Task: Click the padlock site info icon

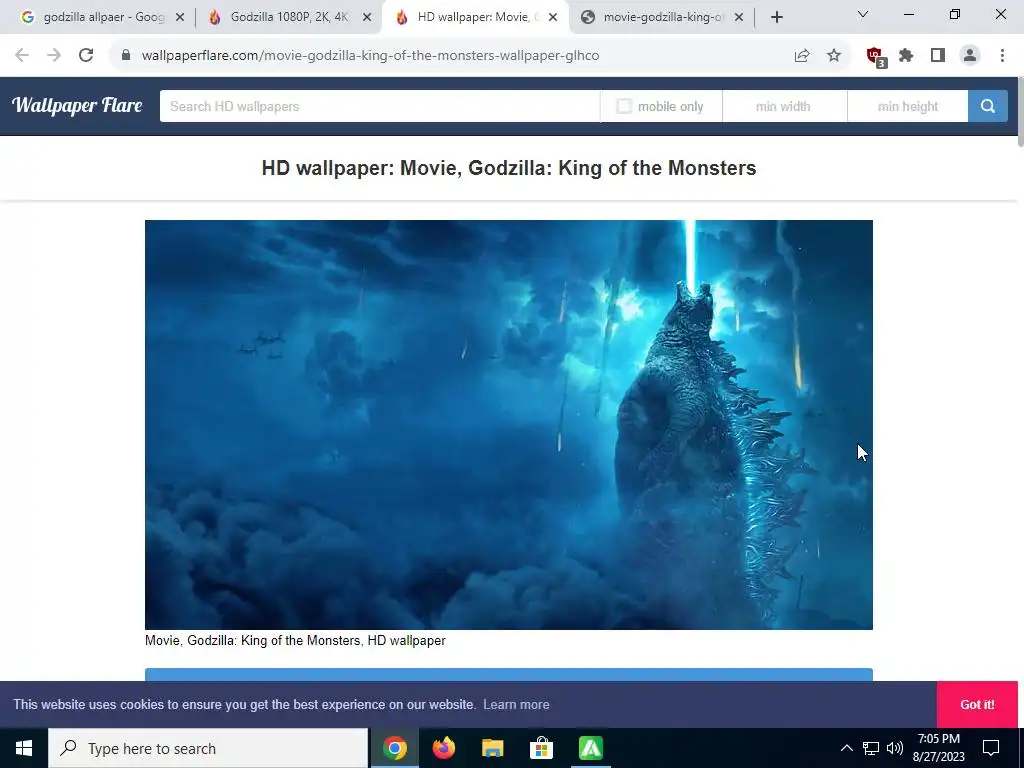Action: pyautogui.click(x=126, y=55)
